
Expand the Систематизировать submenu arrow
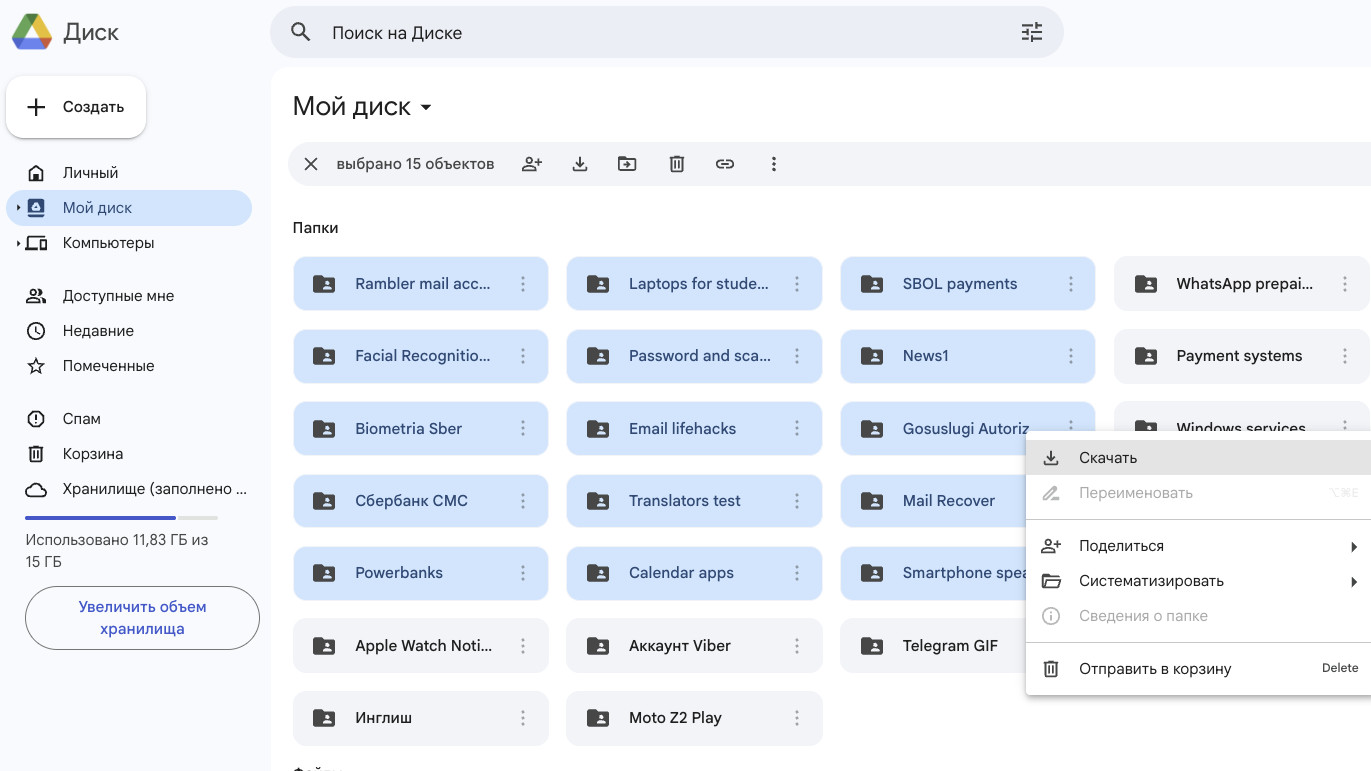(1354, 582)
